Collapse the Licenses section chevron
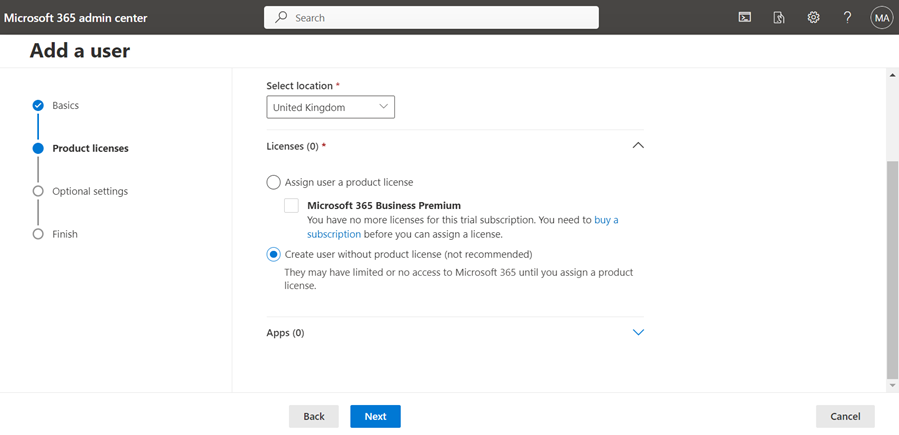This screenshot has height=435, width=899. (638, 146)
